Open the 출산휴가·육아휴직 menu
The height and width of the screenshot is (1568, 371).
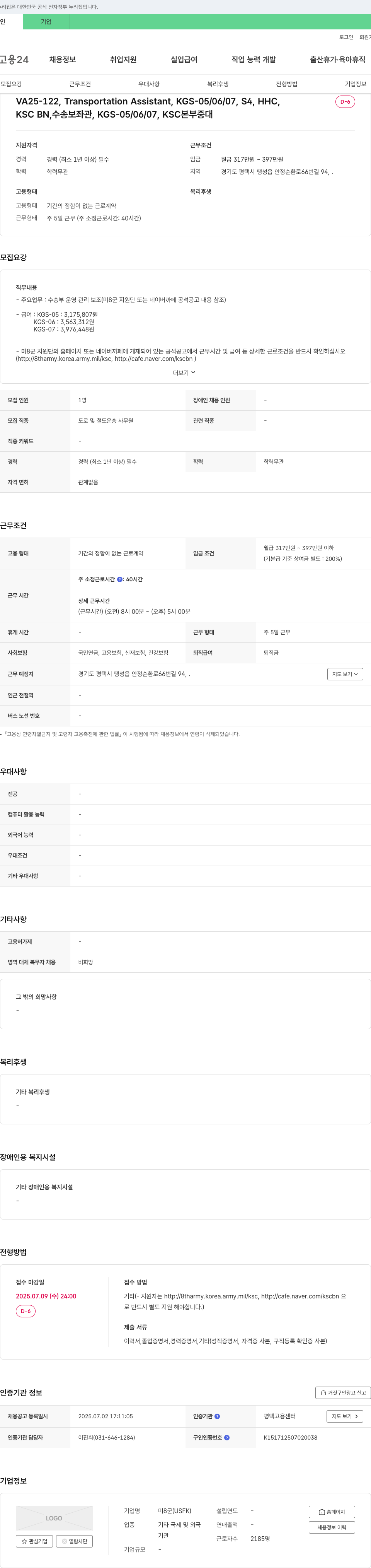tap(337, 60)
